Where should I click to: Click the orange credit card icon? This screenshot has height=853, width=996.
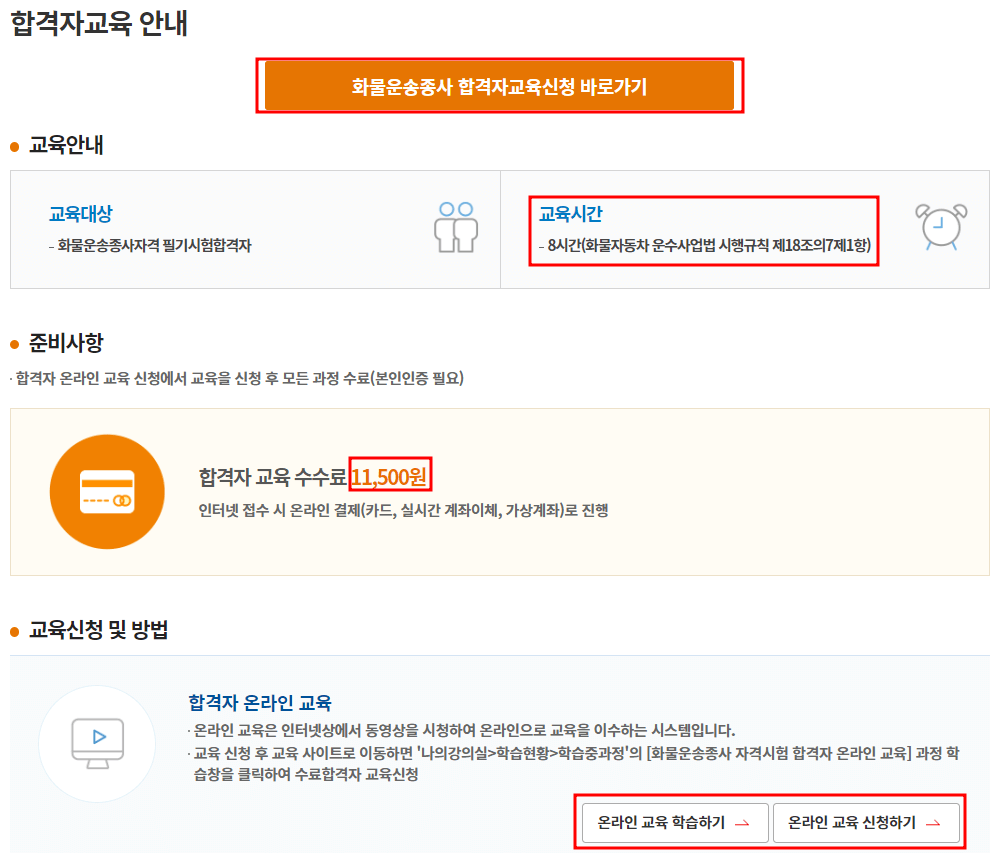click(107, 491)
